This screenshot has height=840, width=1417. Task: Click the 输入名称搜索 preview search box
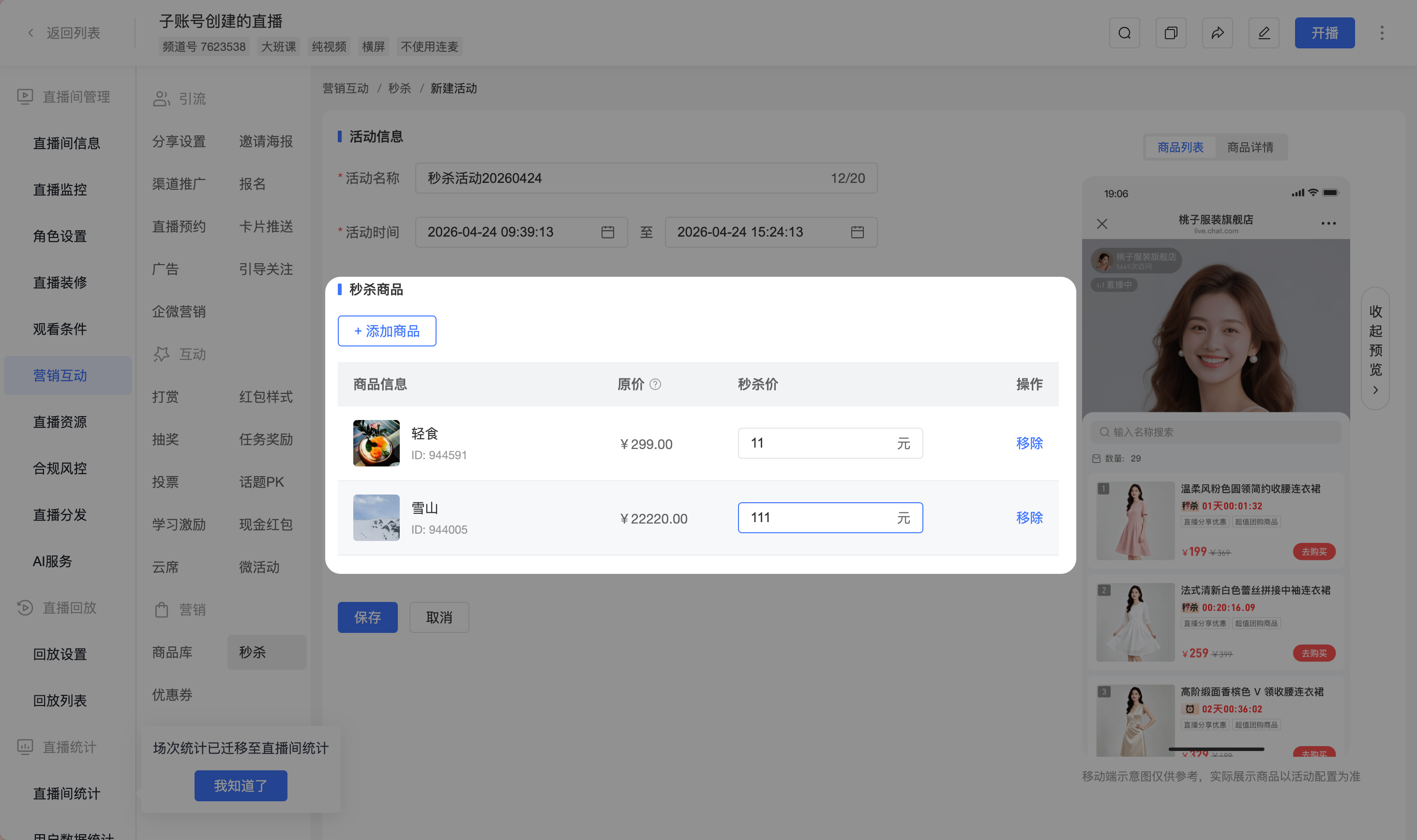(x=1216, y=432)
